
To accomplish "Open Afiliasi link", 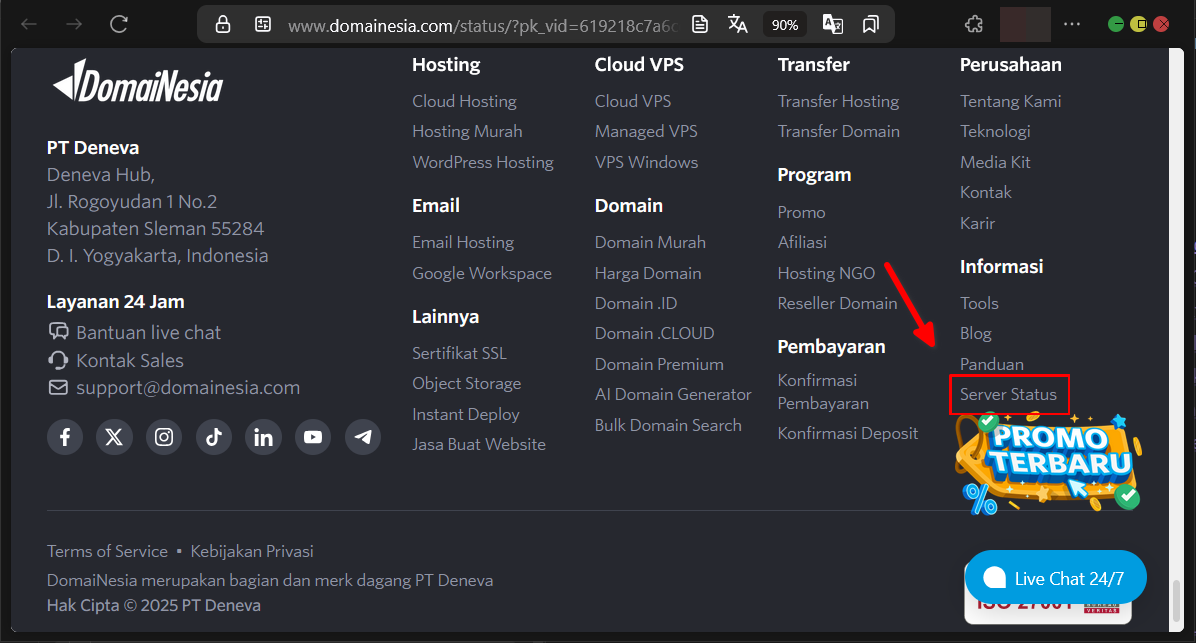I will pos(802,242).
